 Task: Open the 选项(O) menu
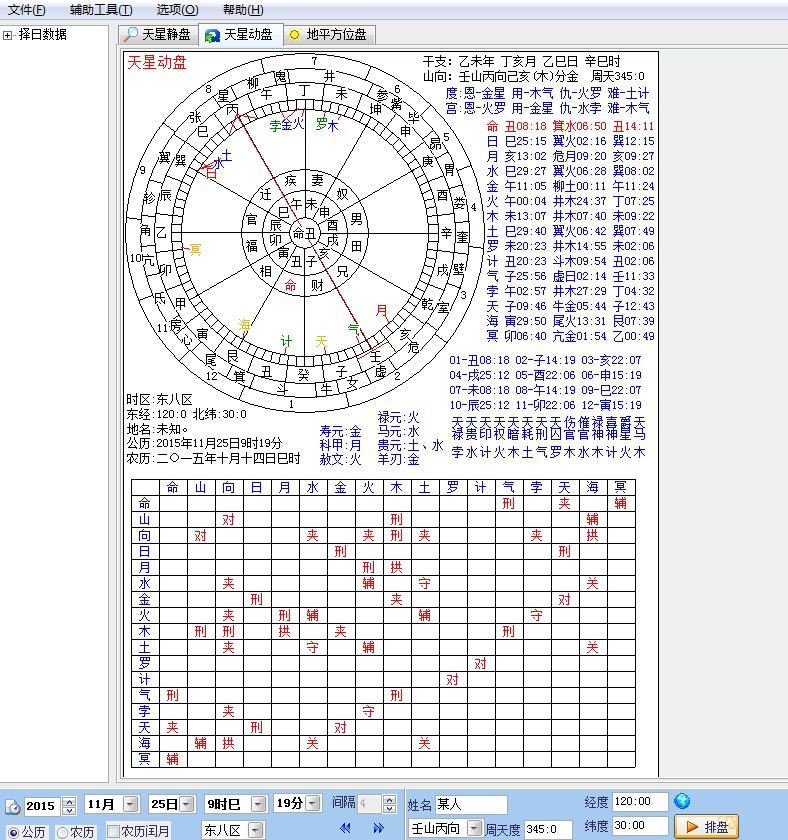tap(177, 10)
